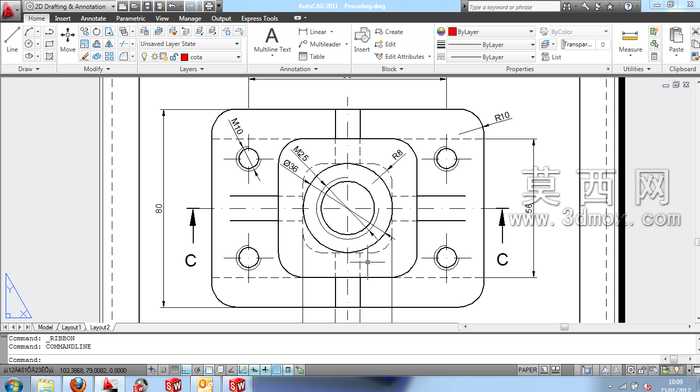Screen dimensions: 700x392
Task: Open the linetype ByLayer dropdown
Action: pyautogui.click(x=491, y=57)
